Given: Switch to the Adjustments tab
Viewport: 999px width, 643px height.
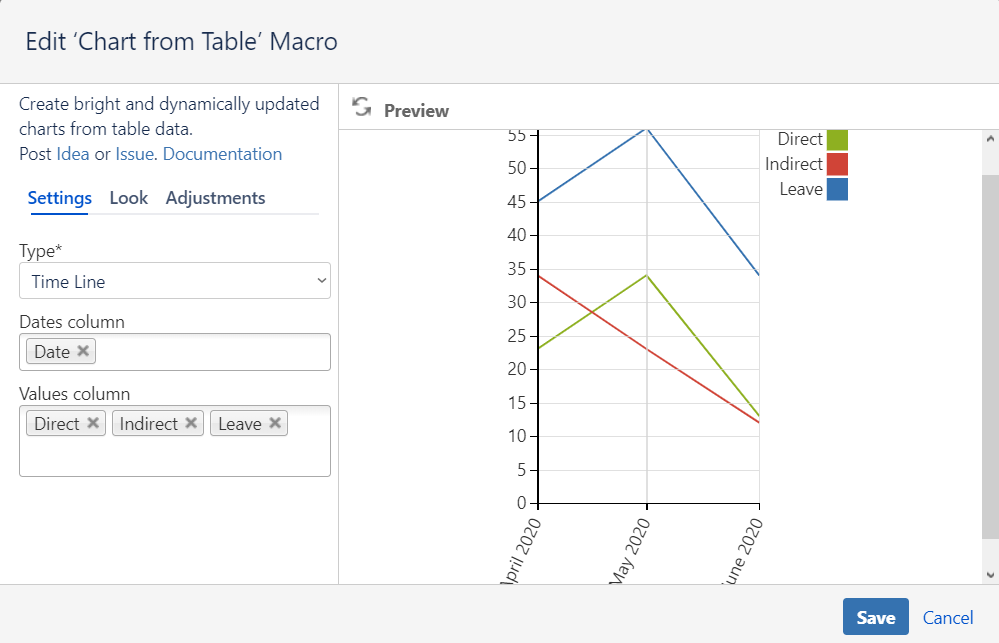Looking at the screenshot, I should pos(215,197).
